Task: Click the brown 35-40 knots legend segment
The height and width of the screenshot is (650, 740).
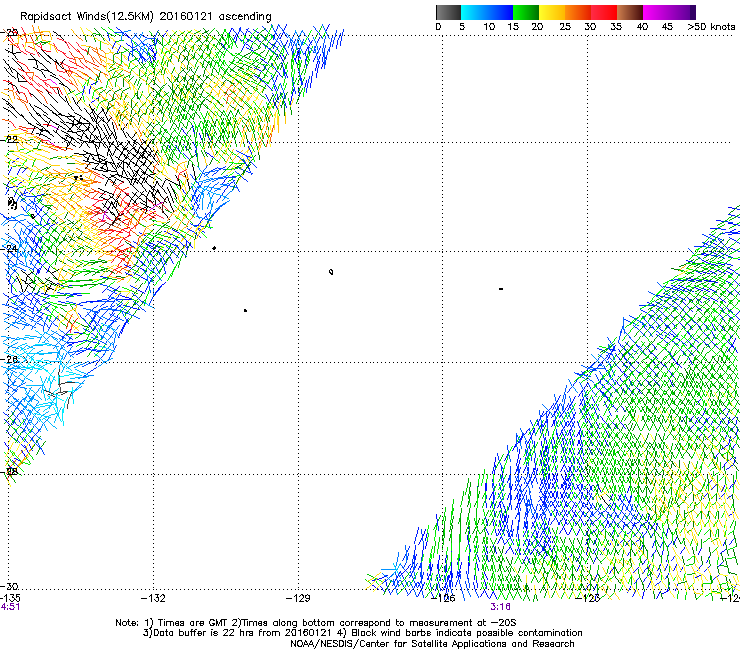Action: click(x=630, y=12)
